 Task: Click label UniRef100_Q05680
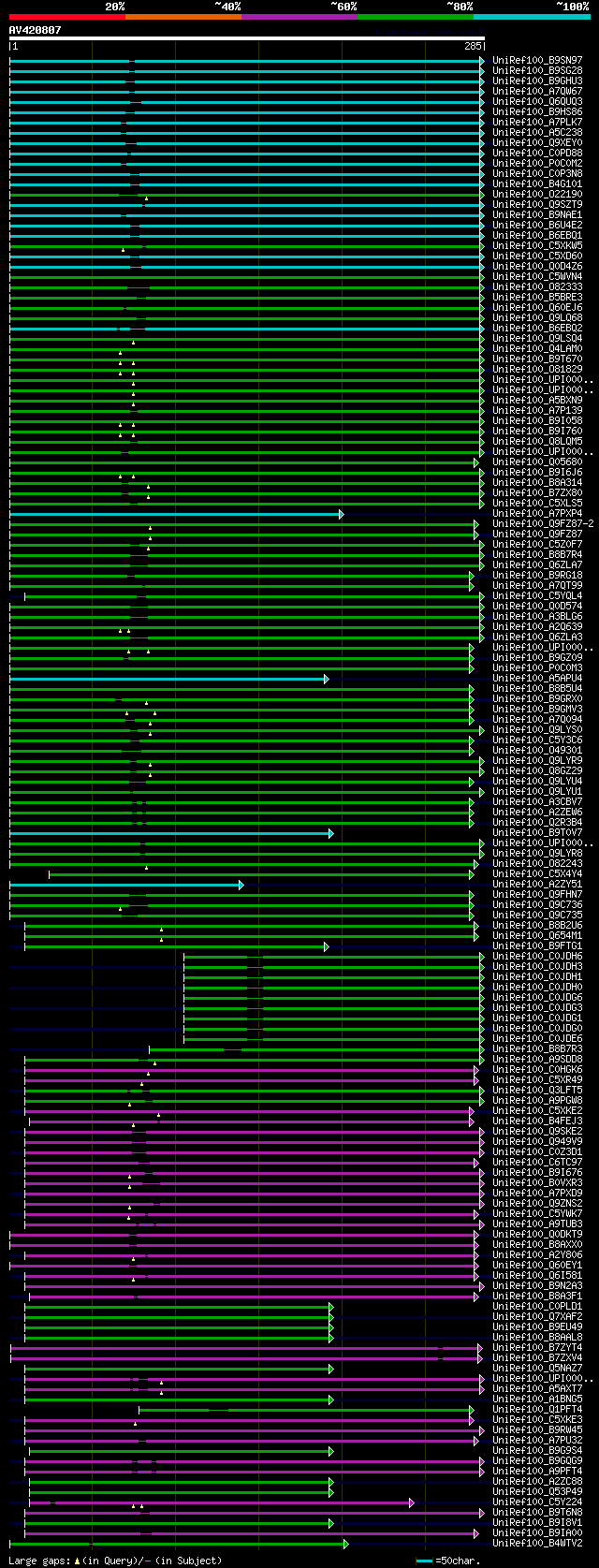(x=537, y=462)
